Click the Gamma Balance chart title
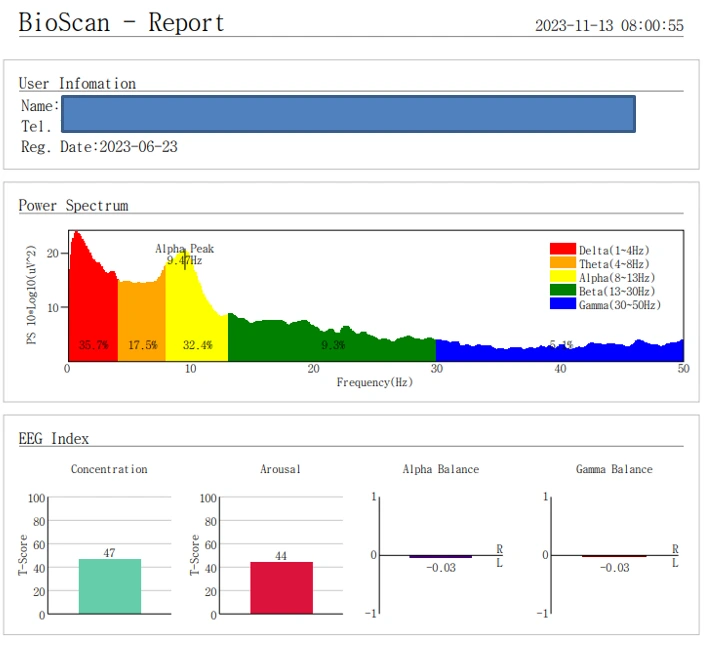The height and width of the screenshot is (645, 706). tap(614, 469)
